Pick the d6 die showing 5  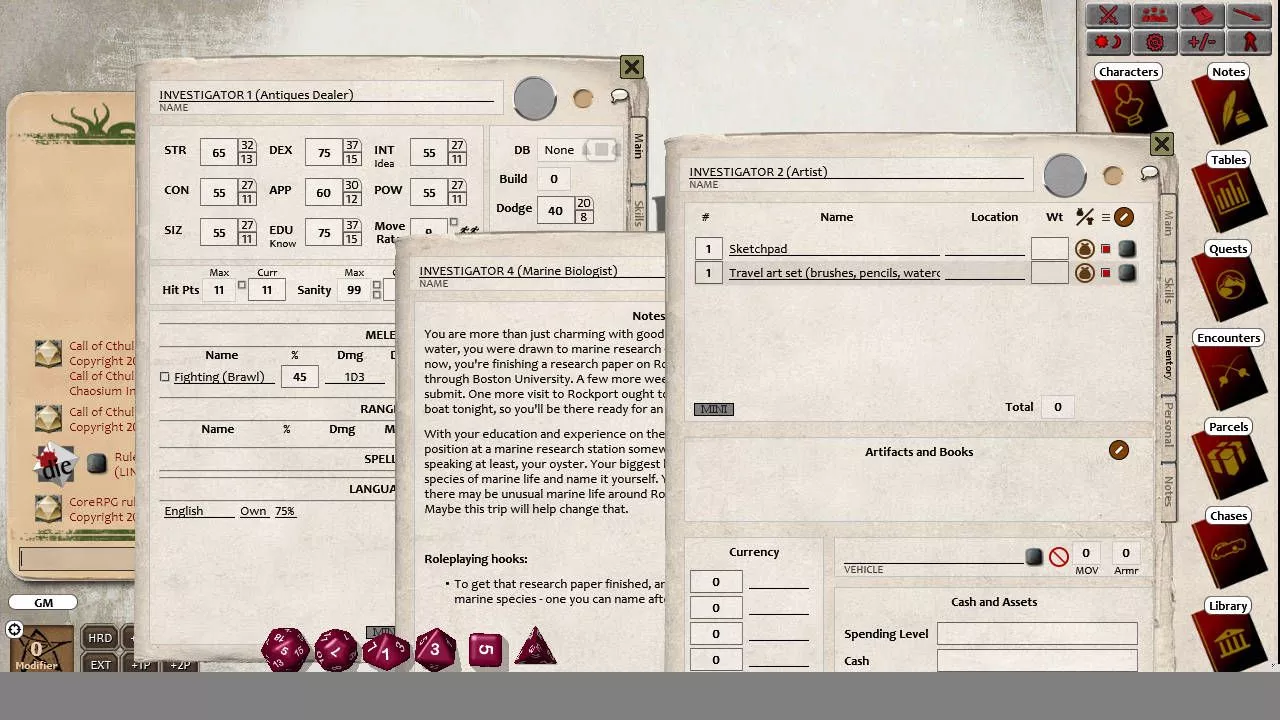[x=485, y=650]
